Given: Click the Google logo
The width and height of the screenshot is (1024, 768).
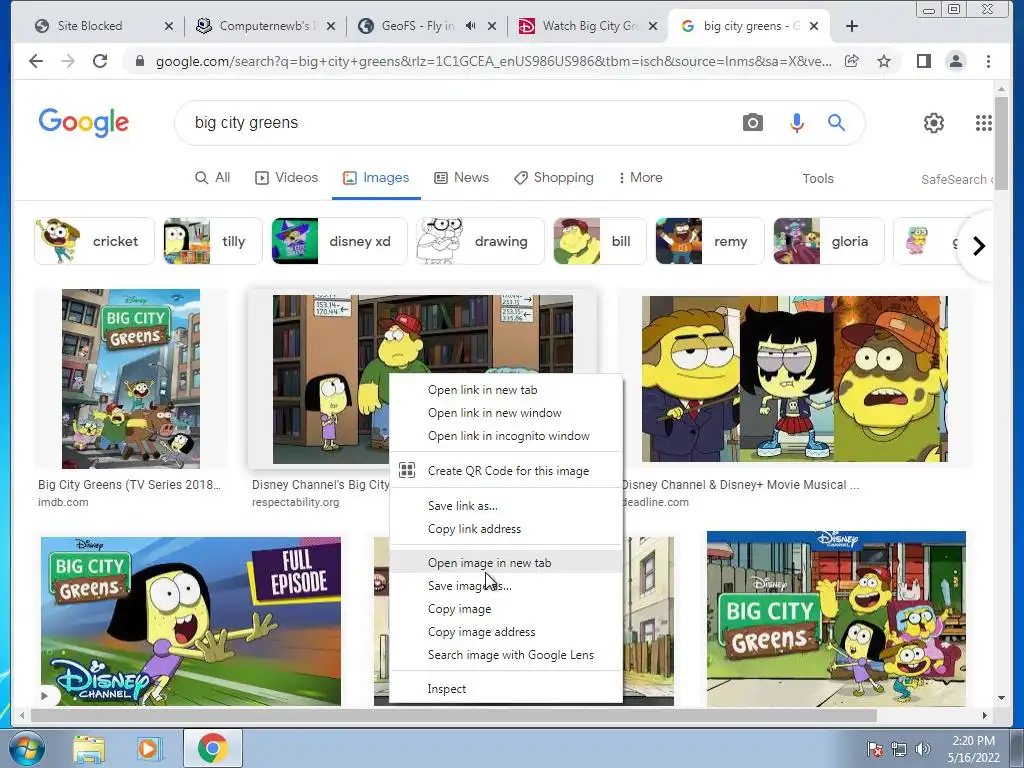Looking at the screenshot, I should pyautogui.click(x=84, y=123).
